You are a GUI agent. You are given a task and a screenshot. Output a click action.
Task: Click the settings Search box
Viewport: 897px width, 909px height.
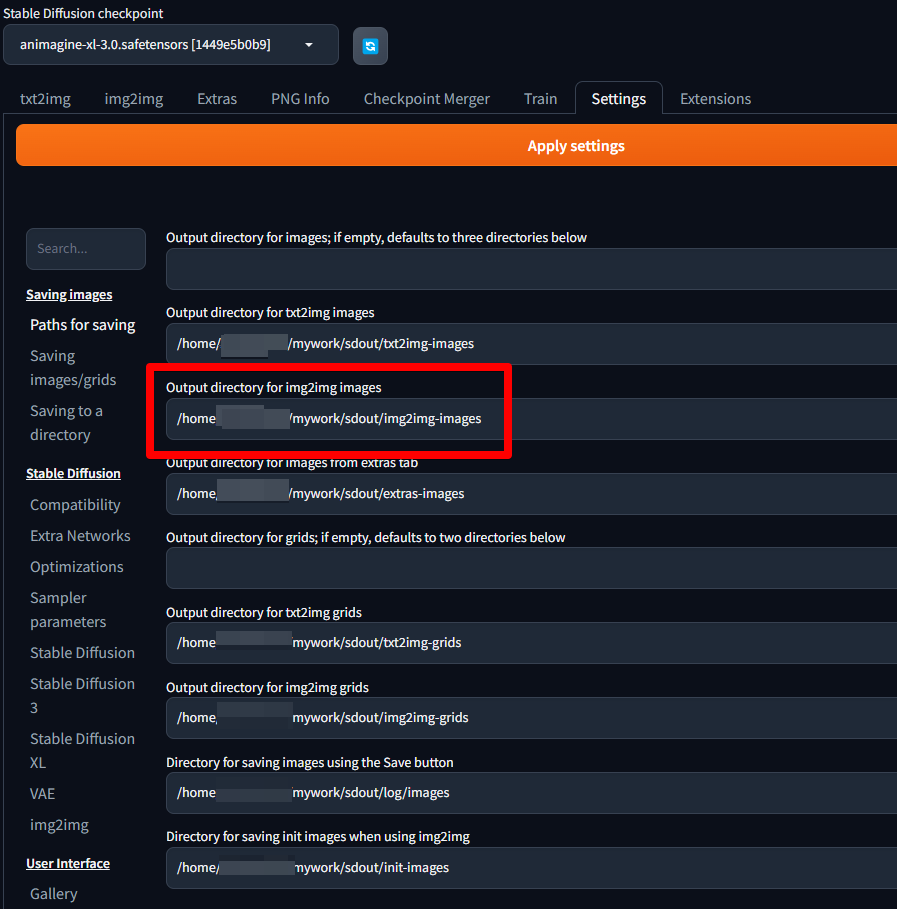click(86, 249)
